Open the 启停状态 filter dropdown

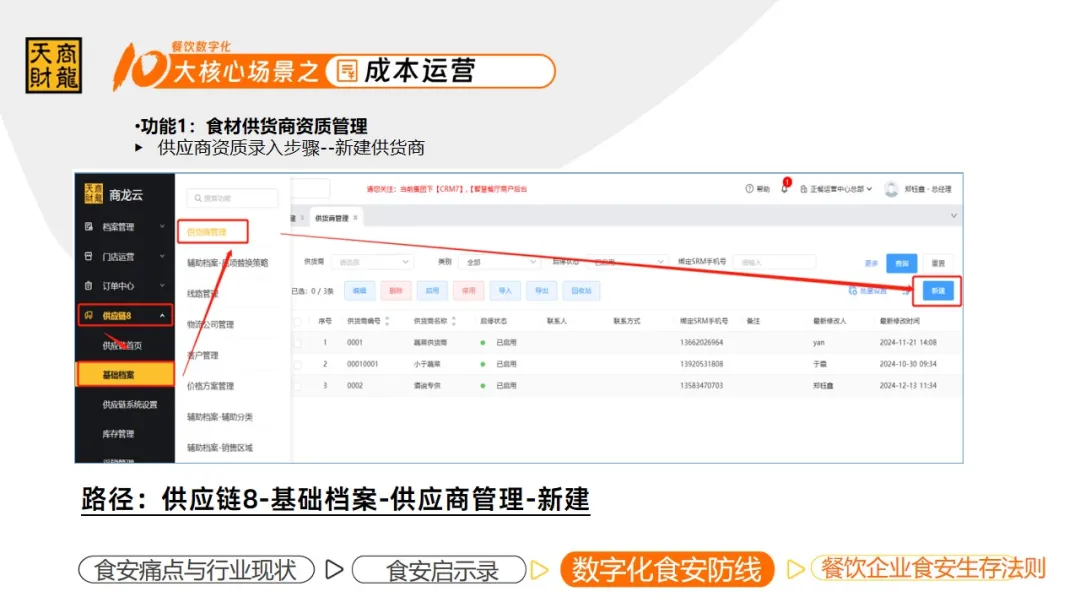coord(627,262)
